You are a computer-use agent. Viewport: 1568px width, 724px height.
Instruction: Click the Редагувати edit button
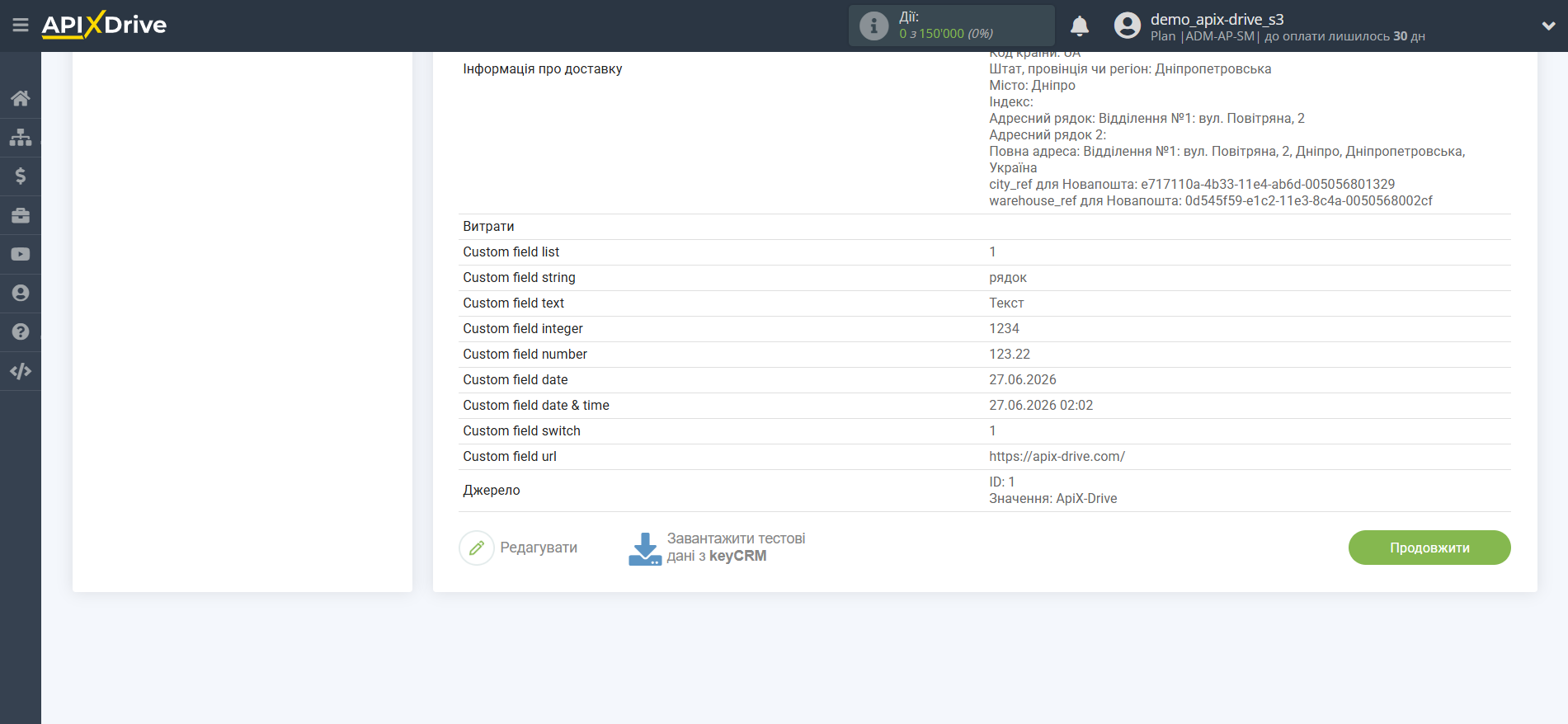click(519, 548)
